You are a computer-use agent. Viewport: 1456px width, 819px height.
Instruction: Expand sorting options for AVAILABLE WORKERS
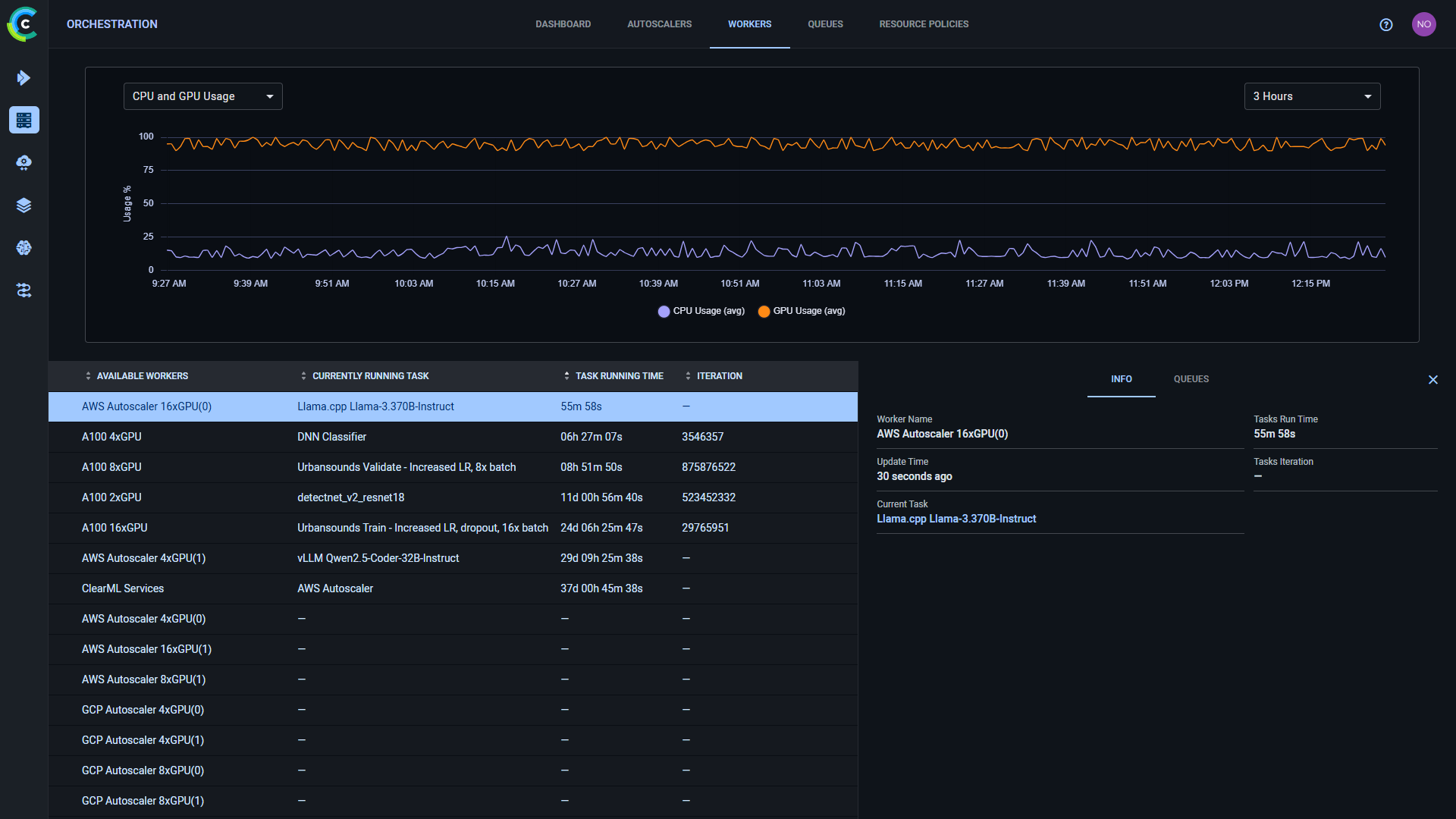coord(87,375)
